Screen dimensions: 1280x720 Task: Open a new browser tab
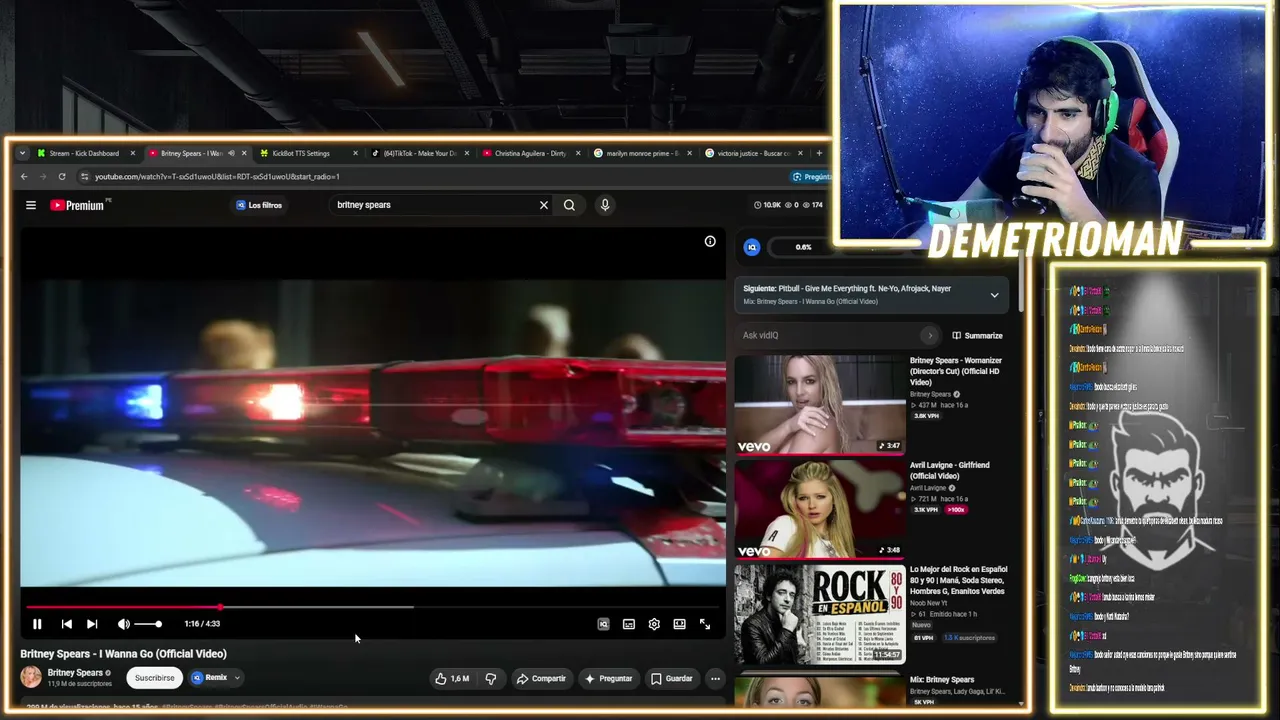tap(819, 153)
